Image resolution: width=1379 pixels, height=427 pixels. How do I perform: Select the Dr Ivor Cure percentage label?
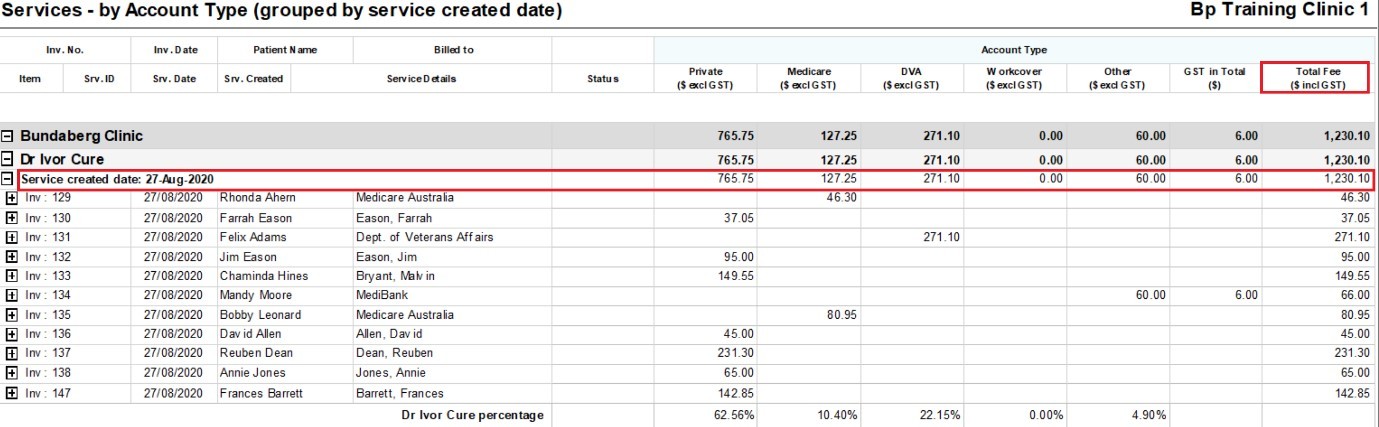pyautogui.click(x=472, y=415)
